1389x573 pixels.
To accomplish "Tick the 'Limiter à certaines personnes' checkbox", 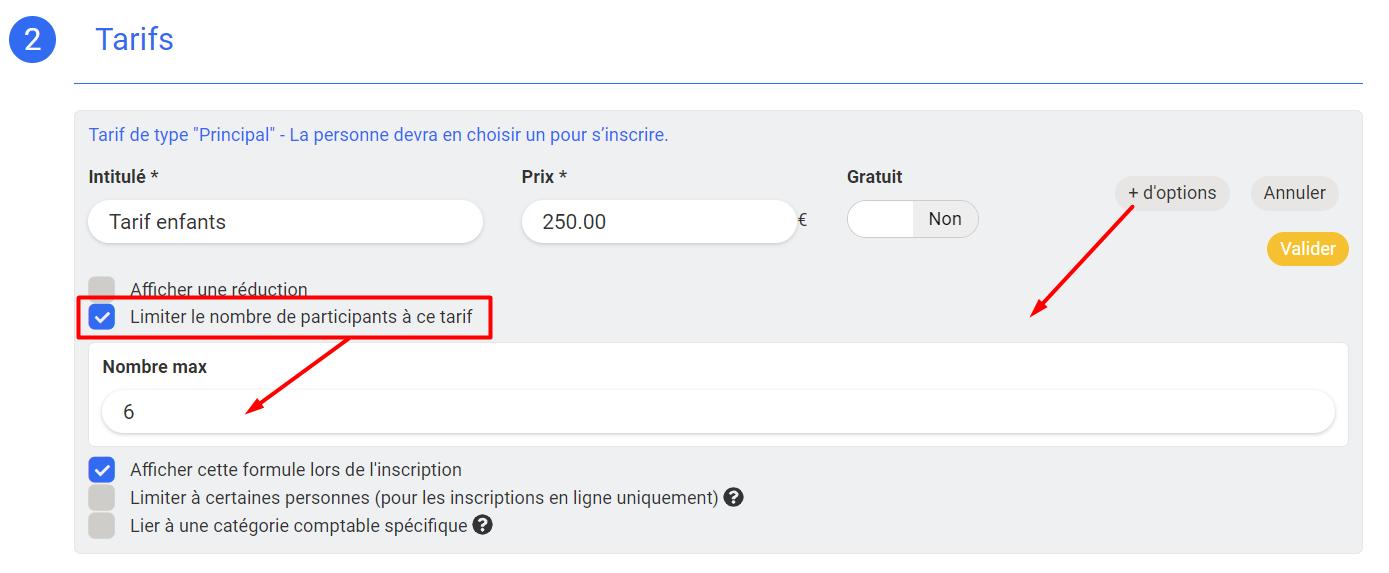I will coord(102,497).
